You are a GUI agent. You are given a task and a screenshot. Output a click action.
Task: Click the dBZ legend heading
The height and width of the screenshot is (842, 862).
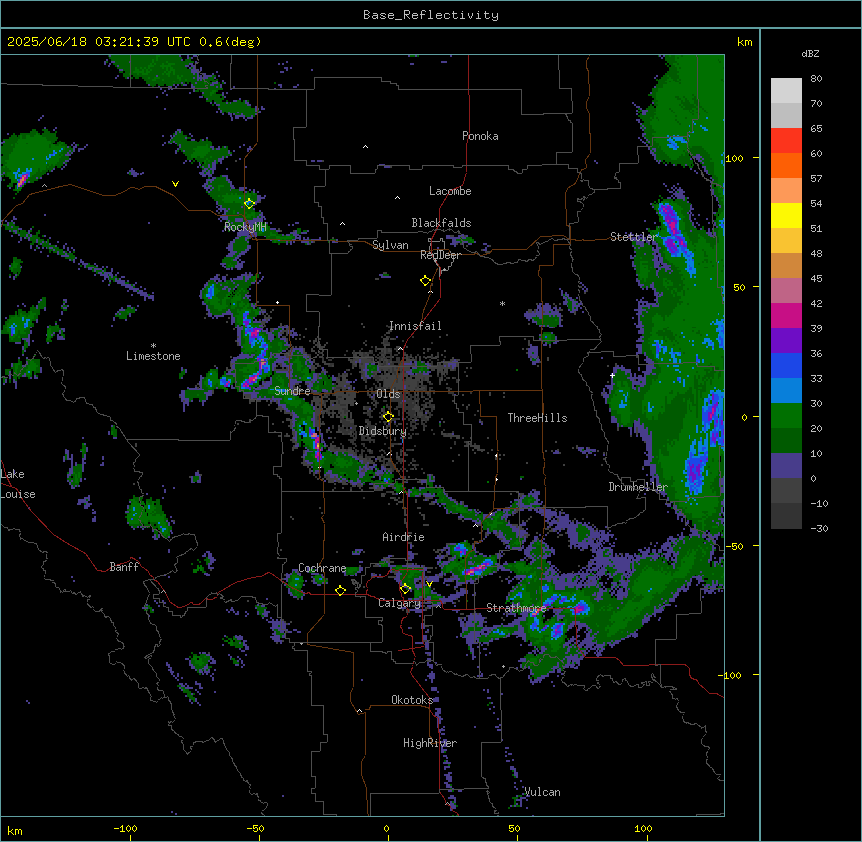tap(810, 53)
